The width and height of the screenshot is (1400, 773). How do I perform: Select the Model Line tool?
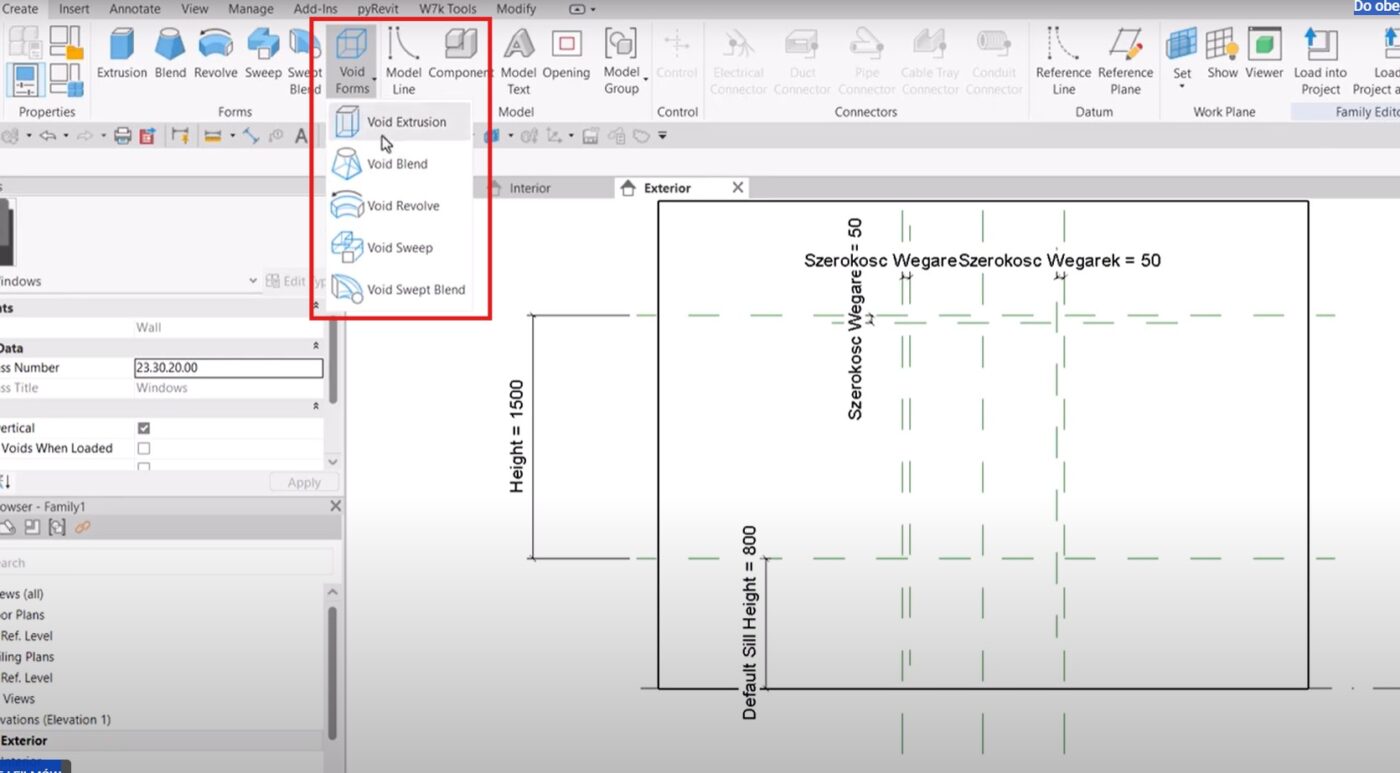point(403,60)
